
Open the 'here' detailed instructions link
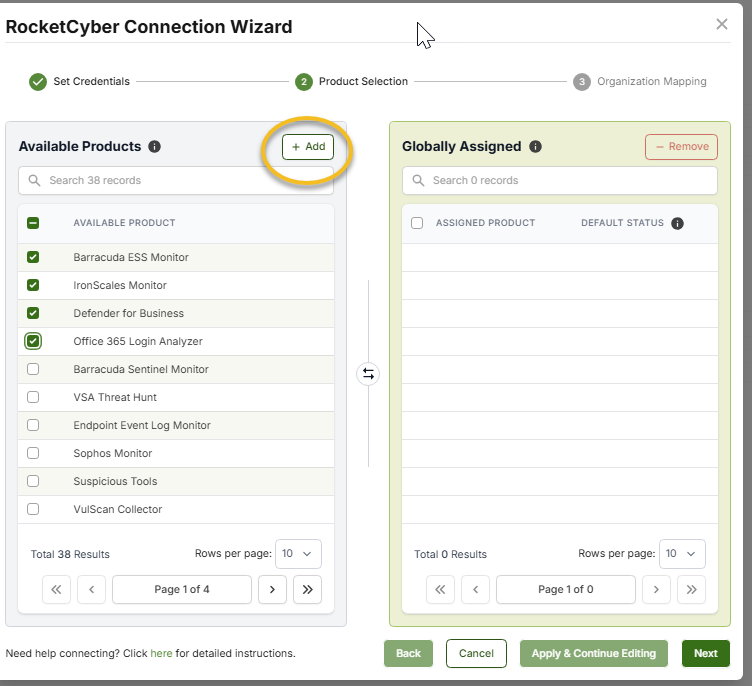(161, 653)
